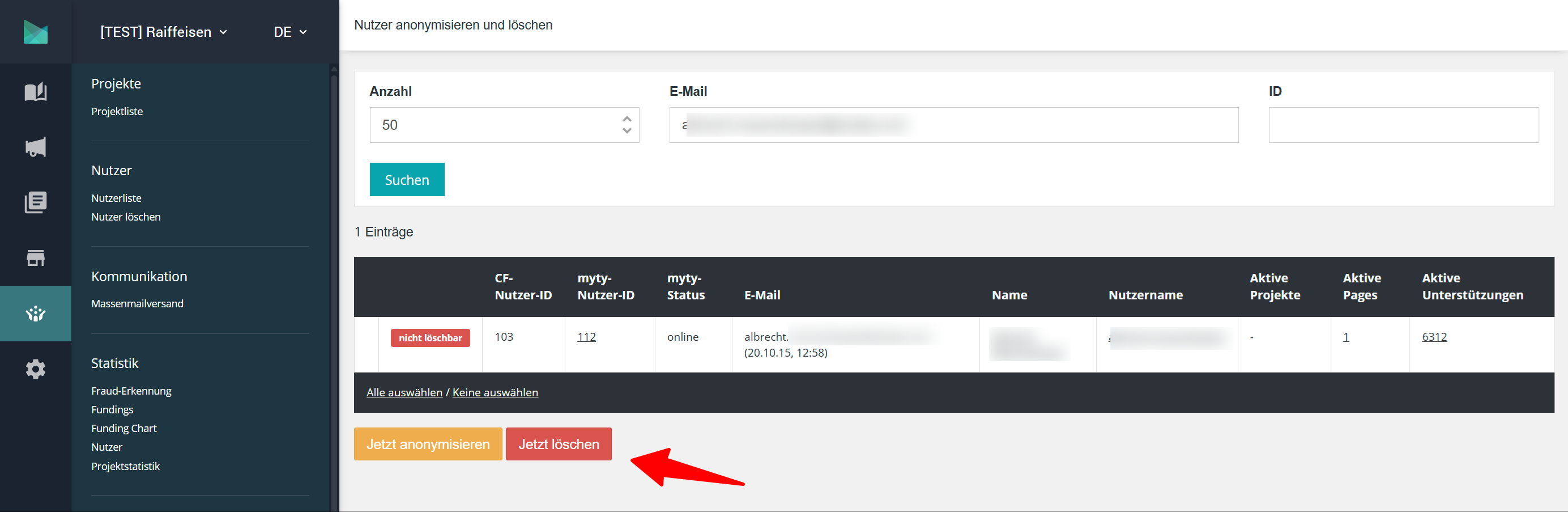Open Massenmailversand menu item
The width and height of the screenshot is (1568, 512).
137,303
